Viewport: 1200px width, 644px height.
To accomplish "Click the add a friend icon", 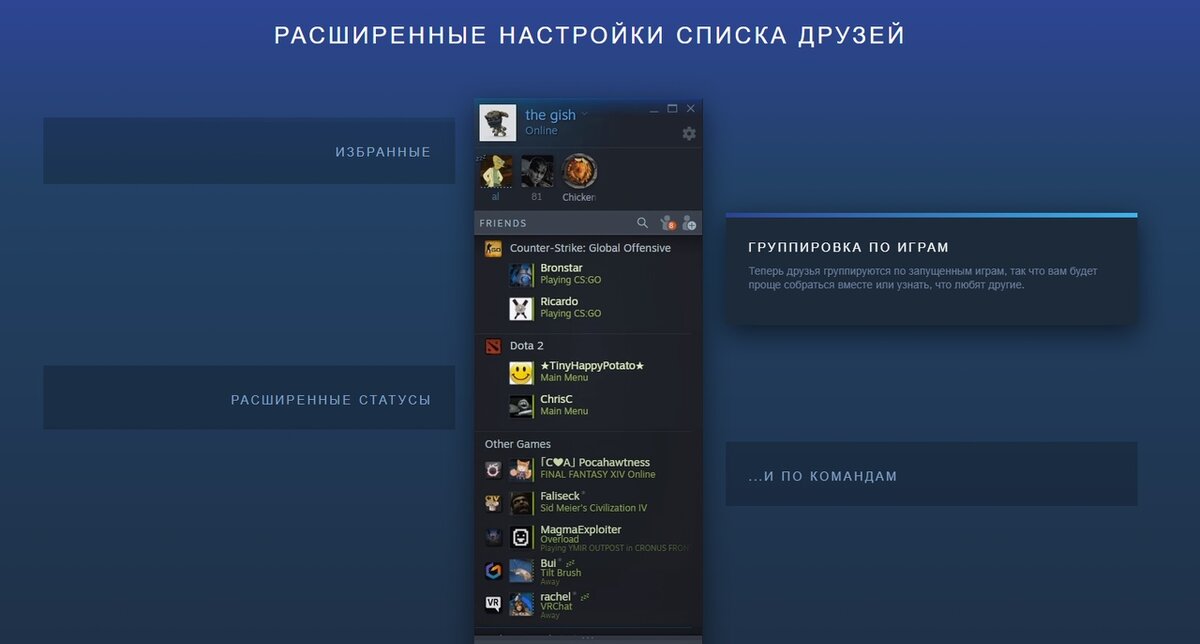I will [689, 223].
